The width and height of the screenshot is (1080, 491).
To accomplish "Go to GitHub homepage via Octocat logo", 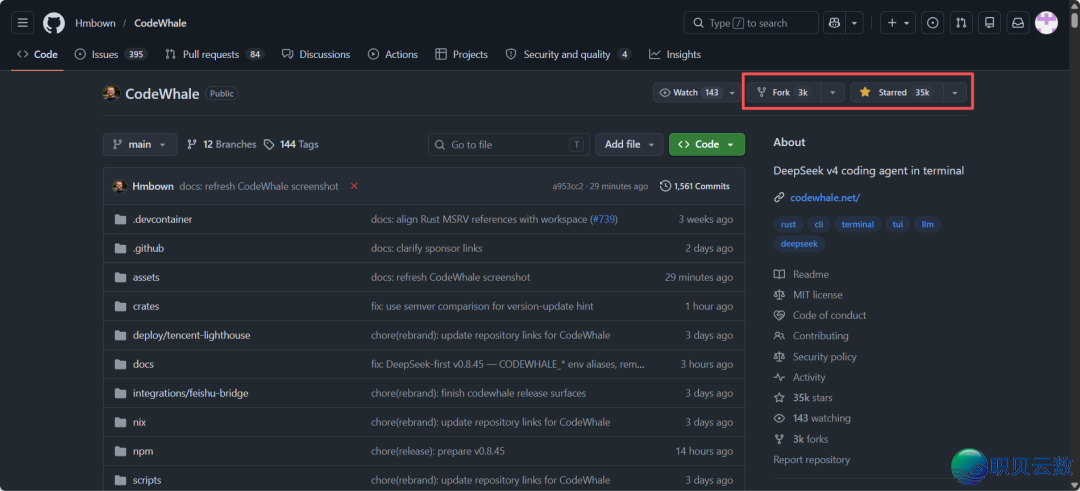I will (x=54, y=23).
